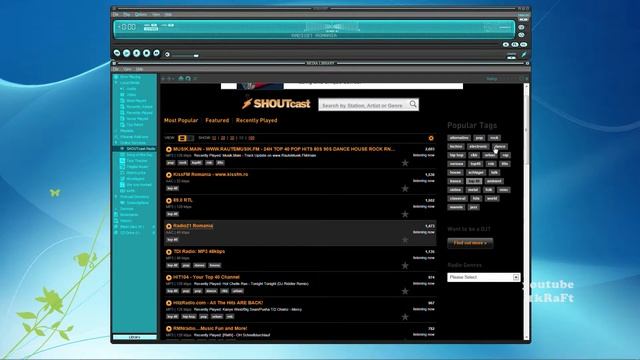
Task: Click the speaker mute icon beside volume slider
Action: click(167, 54)
